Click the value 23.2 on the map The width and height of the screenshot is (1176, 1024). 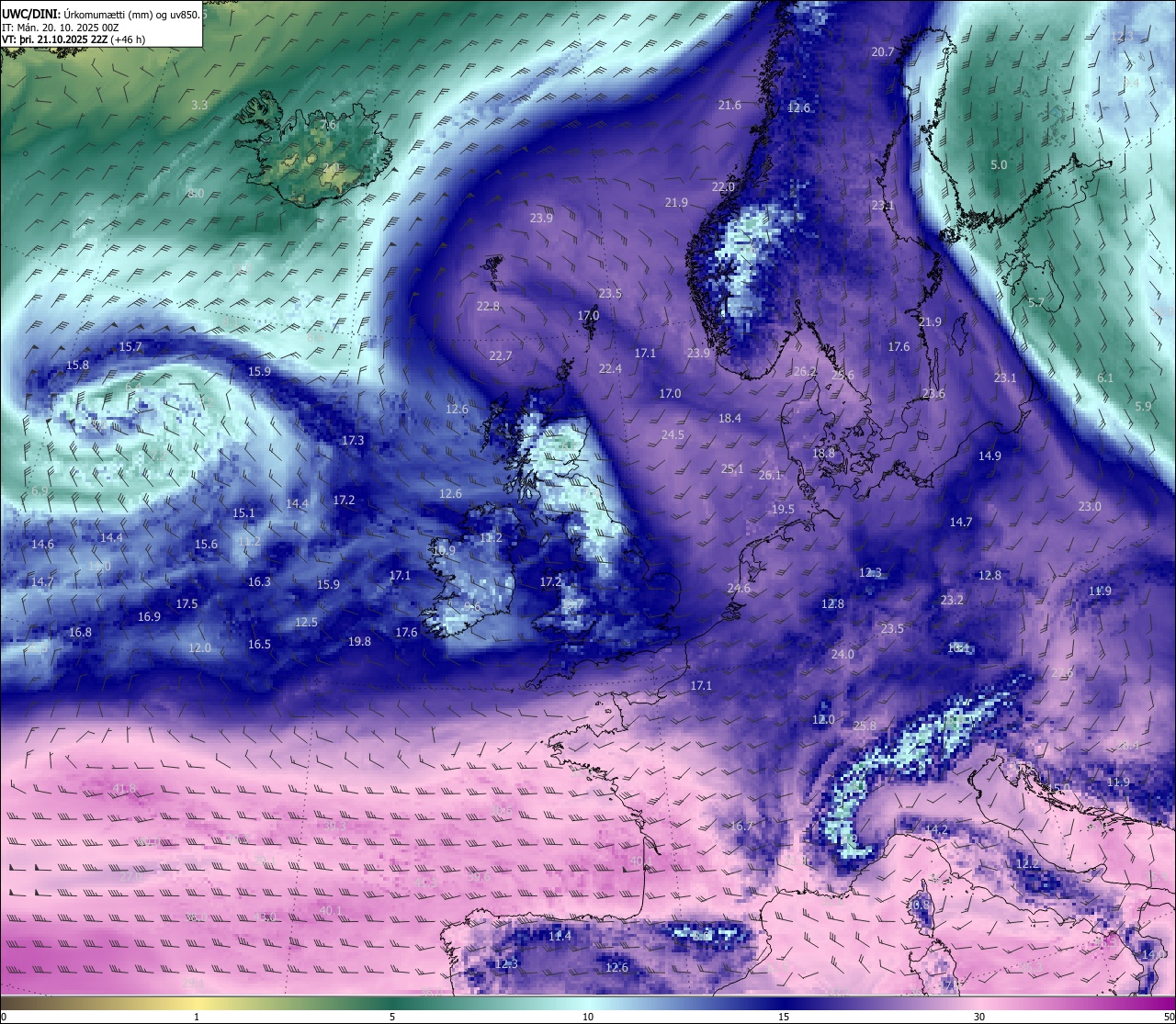(x=952, y=600)
